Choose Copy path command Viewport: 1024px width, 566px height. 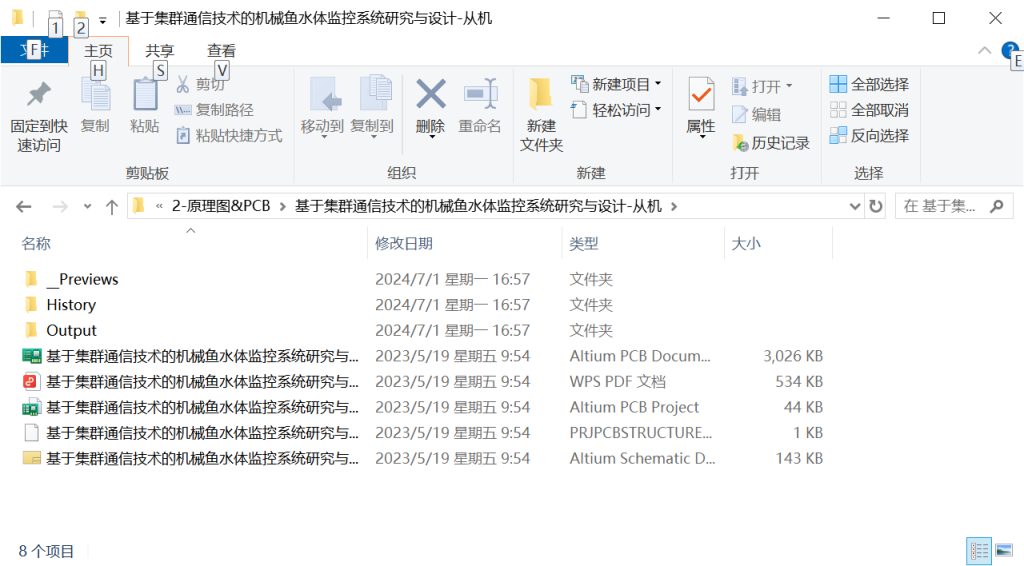click(214, 110)
